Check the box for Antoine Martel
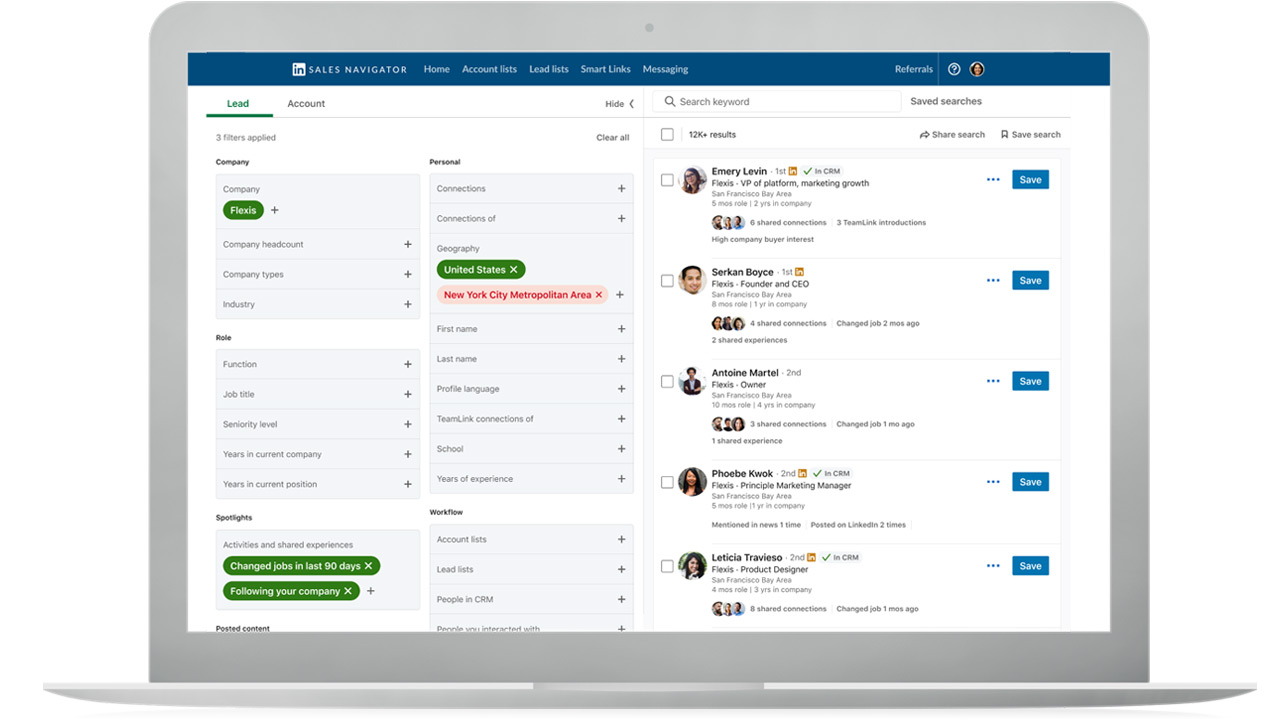Image resolution: width=1280 pixels, height=720 pixels. [x=667, y=381]
